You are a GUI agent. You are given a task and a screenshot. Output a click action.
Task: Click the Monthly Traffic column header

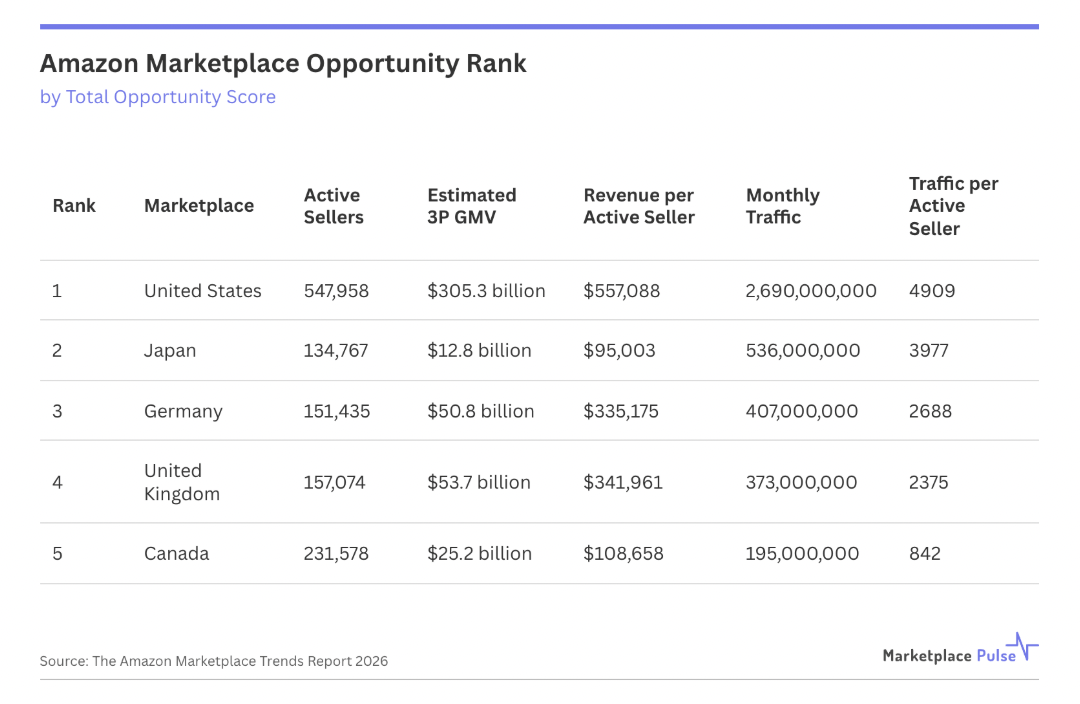(783, 206)
